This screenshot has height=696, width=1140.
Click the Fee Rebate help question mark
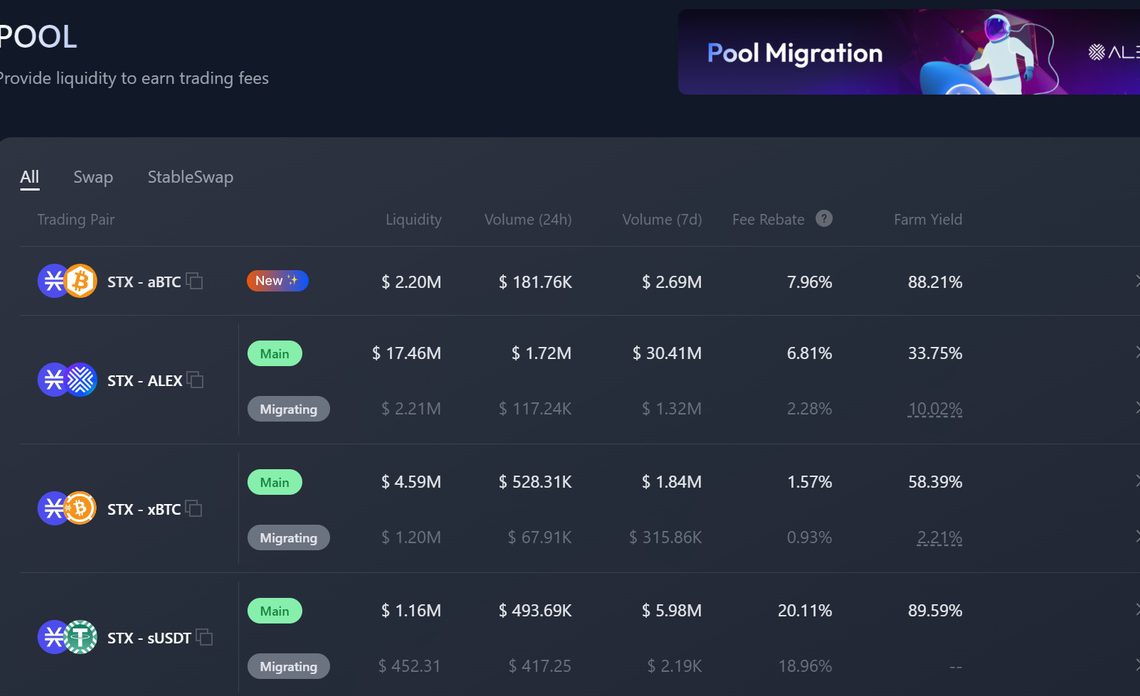824,219
